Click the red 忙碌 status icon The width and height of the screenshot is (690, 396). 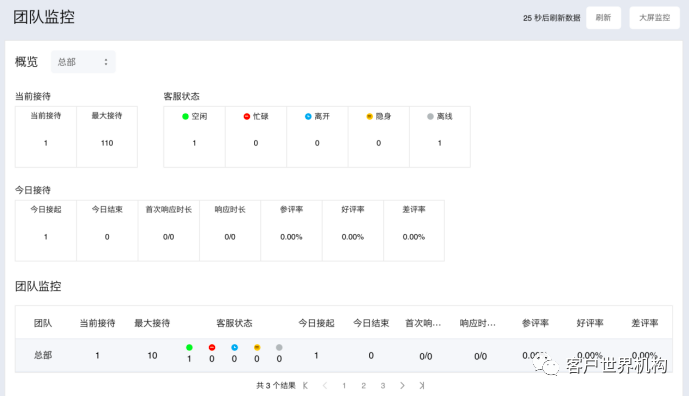[x=247, y=117]
